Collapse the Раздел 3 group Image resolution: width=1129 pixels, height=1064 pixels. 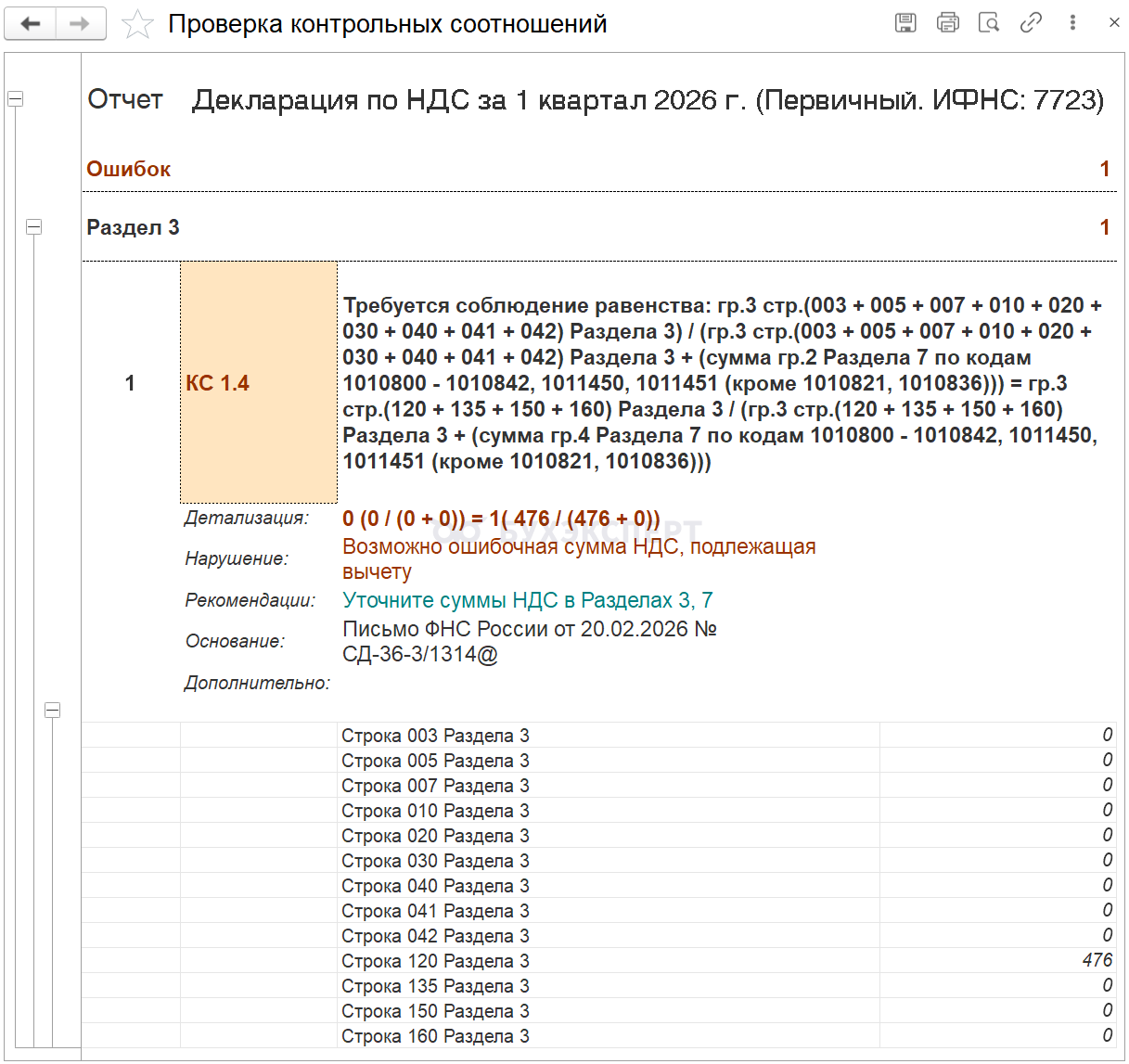coord(33,226)
